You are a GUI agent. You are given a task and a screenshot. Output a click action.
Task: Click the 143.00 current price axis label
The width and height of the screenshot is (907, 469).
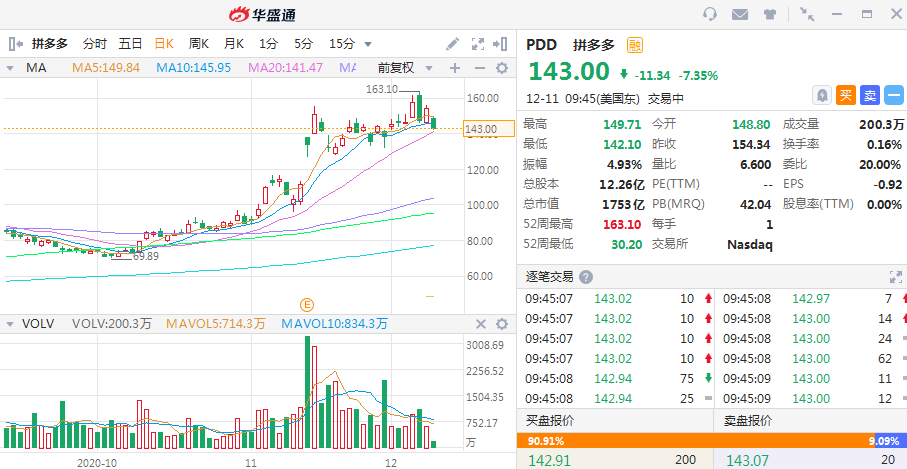(x=489, y=128)
